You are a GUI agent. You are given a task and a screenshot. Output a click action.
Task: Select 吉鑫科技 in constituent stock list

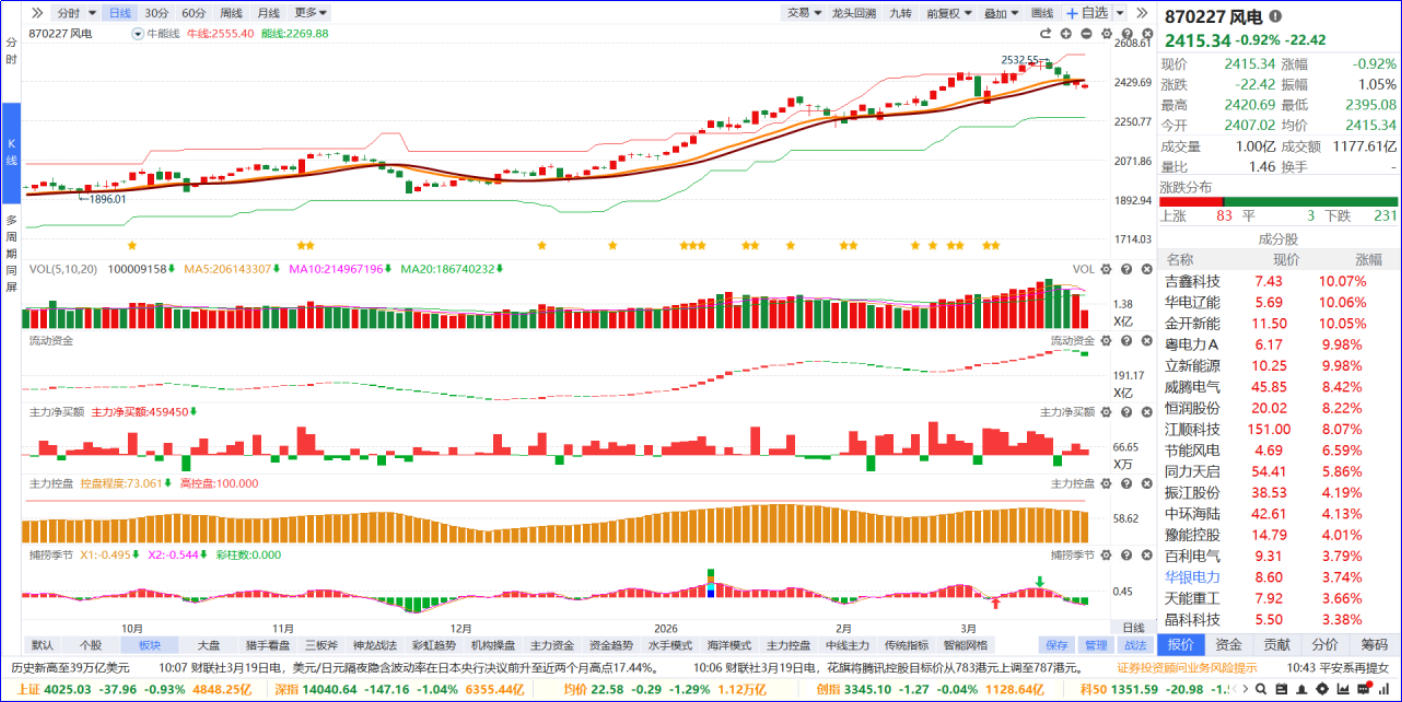pos(1192,281)
